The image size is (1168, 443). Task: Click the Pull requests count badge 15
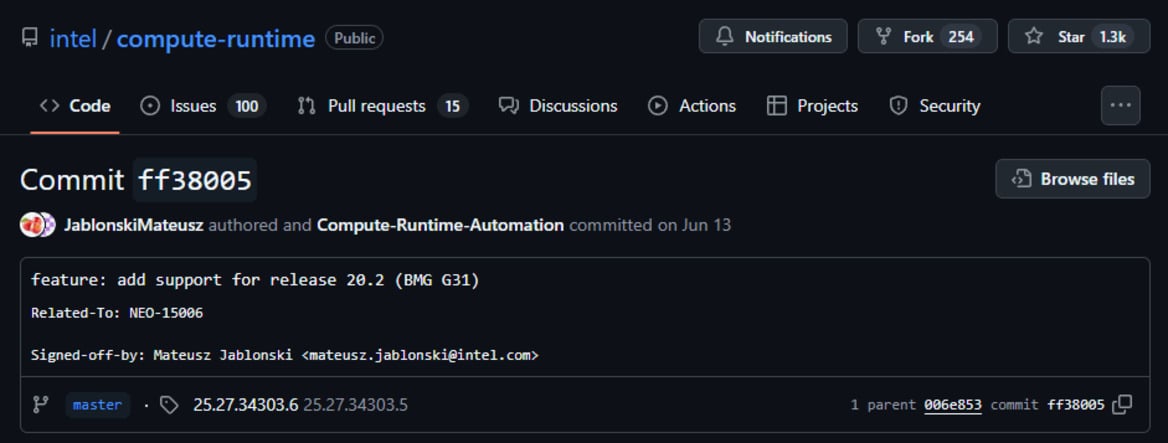pos(452,106)
